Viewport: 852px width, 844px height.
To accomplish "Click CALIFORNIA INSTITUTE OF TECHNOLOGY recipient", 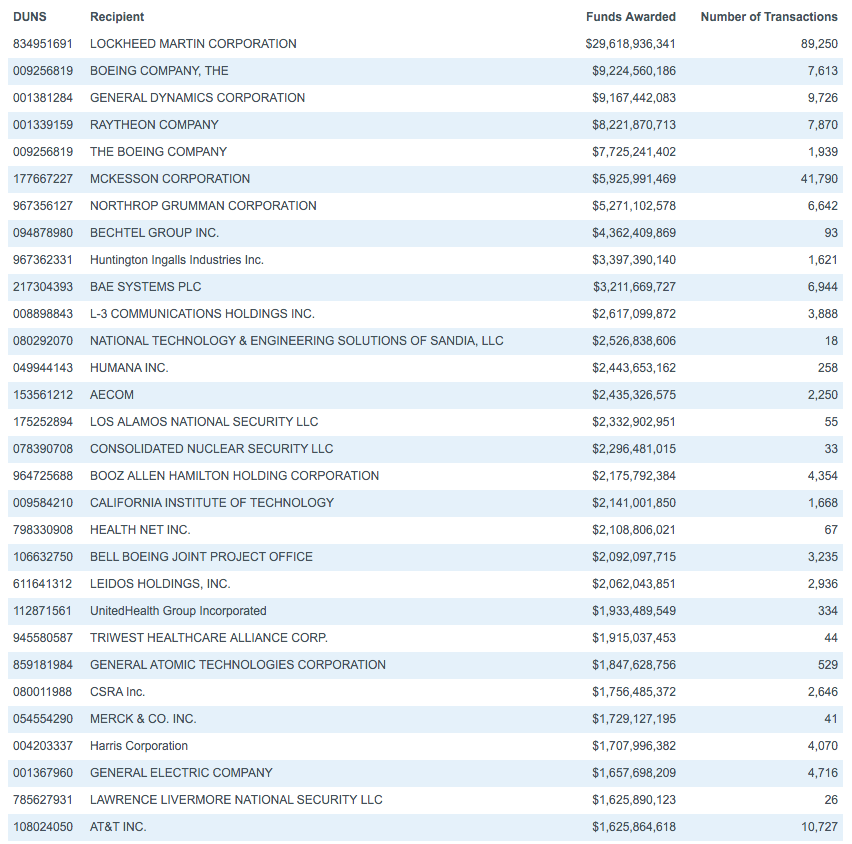I will click(212, 503).
